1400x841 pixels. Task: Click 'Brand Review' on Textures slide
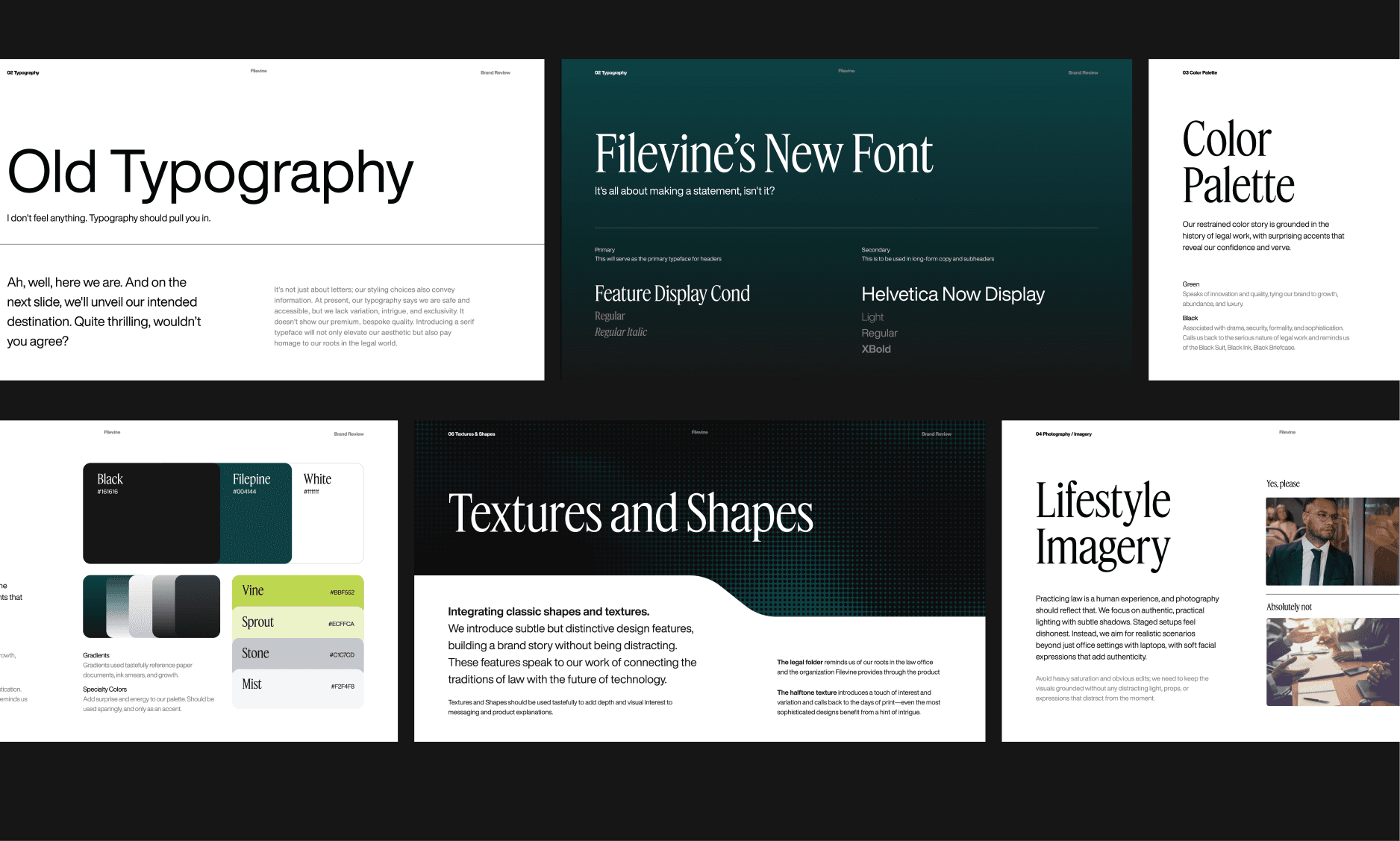point(937,434)
